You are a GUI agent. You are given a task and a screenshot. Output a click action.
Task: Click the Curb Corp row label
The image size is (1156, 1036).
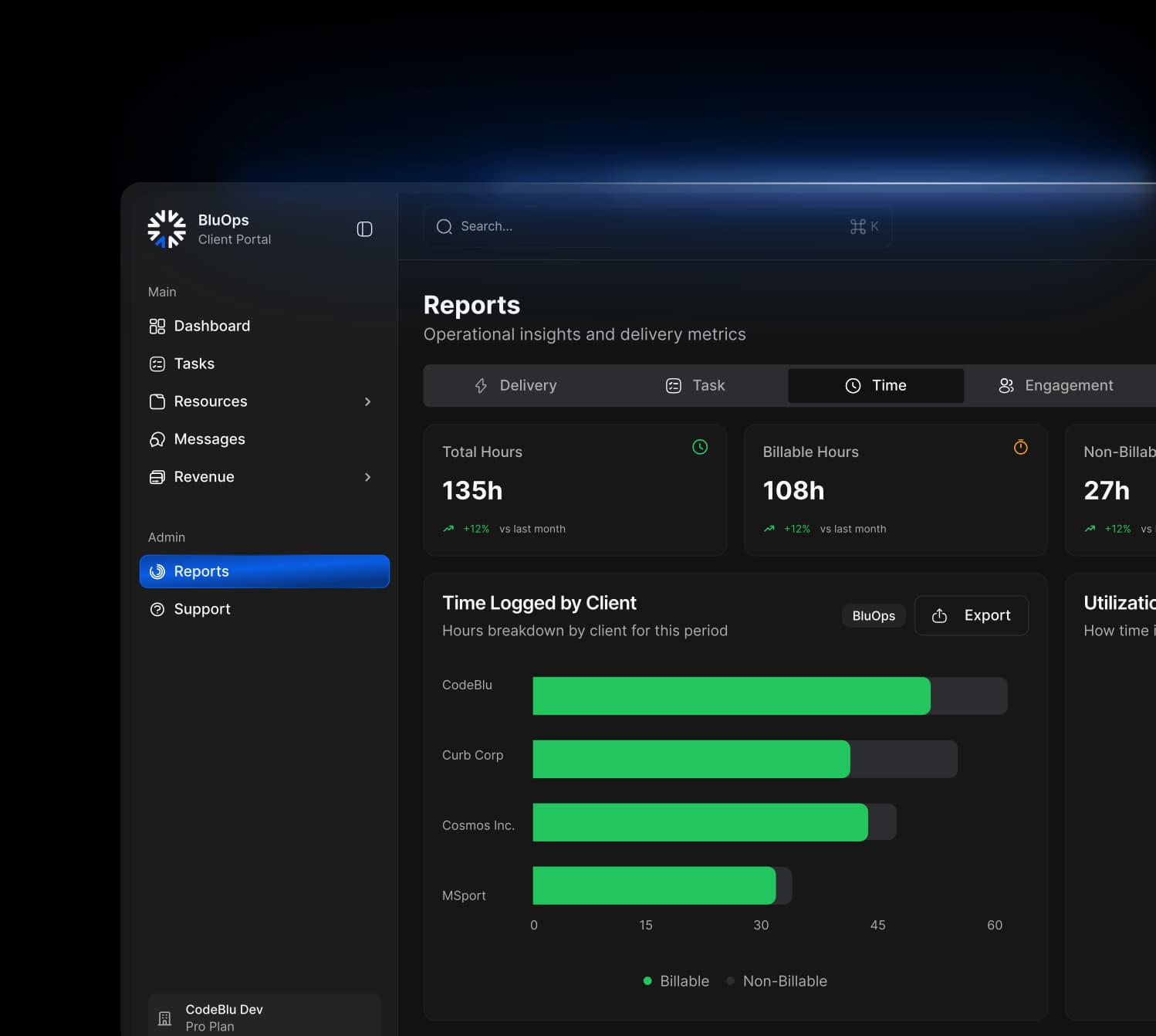click(472, 755)
